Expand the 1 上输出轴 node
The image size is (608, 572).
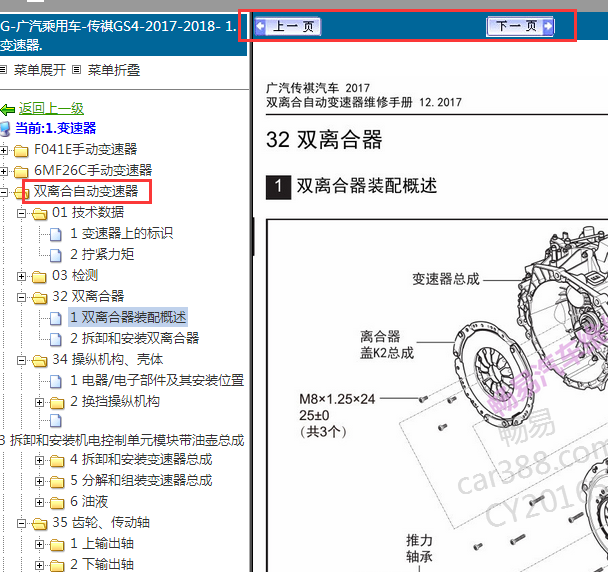(x=39, y=544)
